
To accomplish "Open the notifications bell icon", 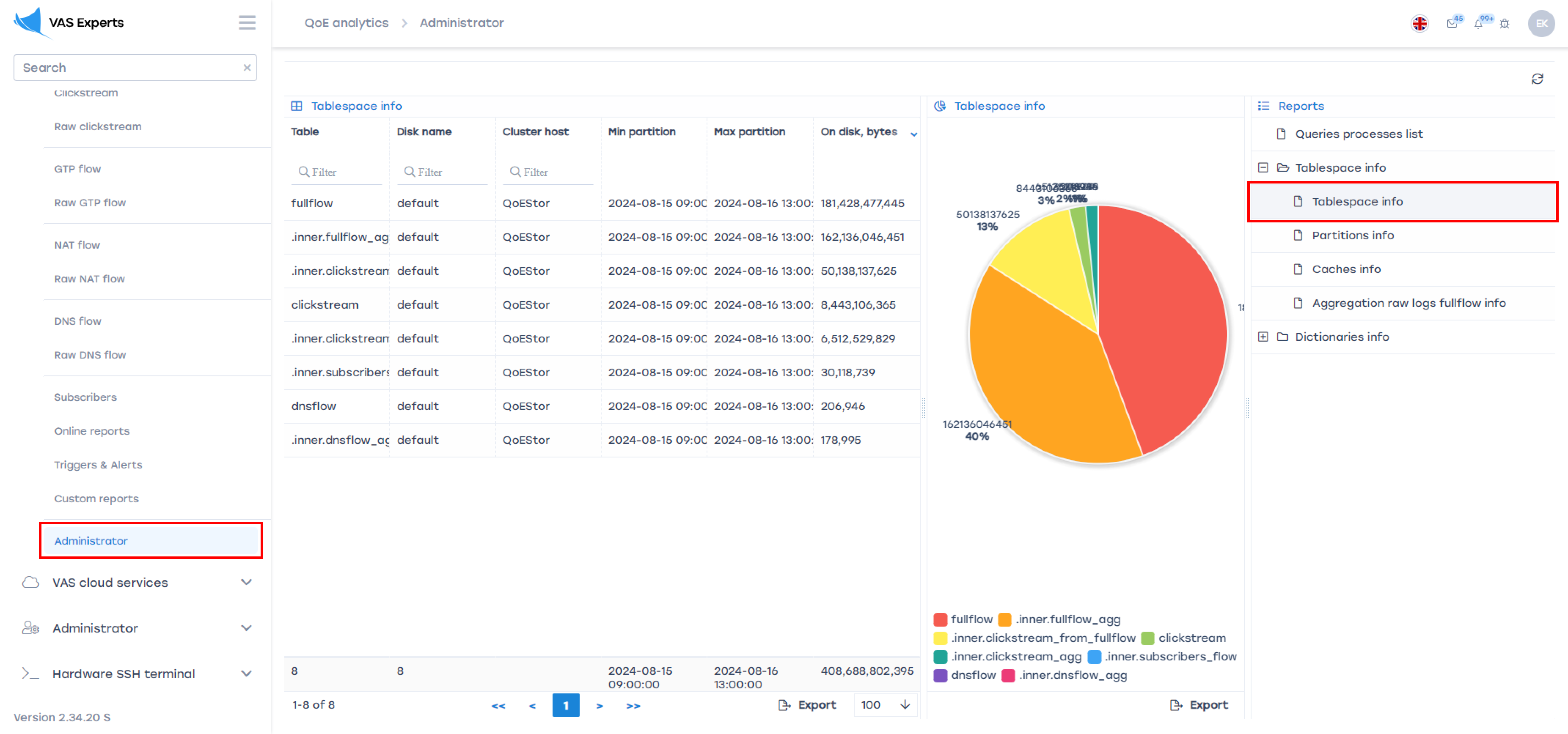I will click(1478, 24).
